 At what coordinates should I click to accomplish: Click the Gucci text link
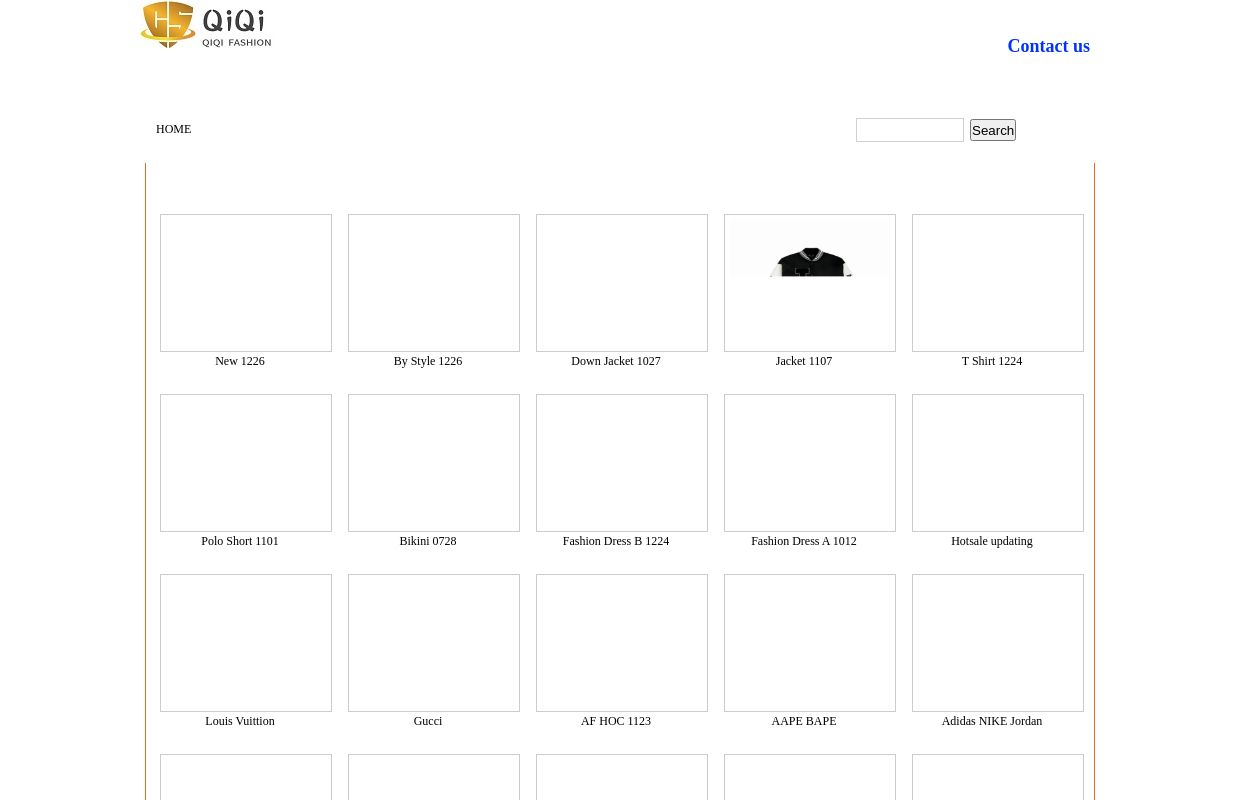(x=428, y=721)
